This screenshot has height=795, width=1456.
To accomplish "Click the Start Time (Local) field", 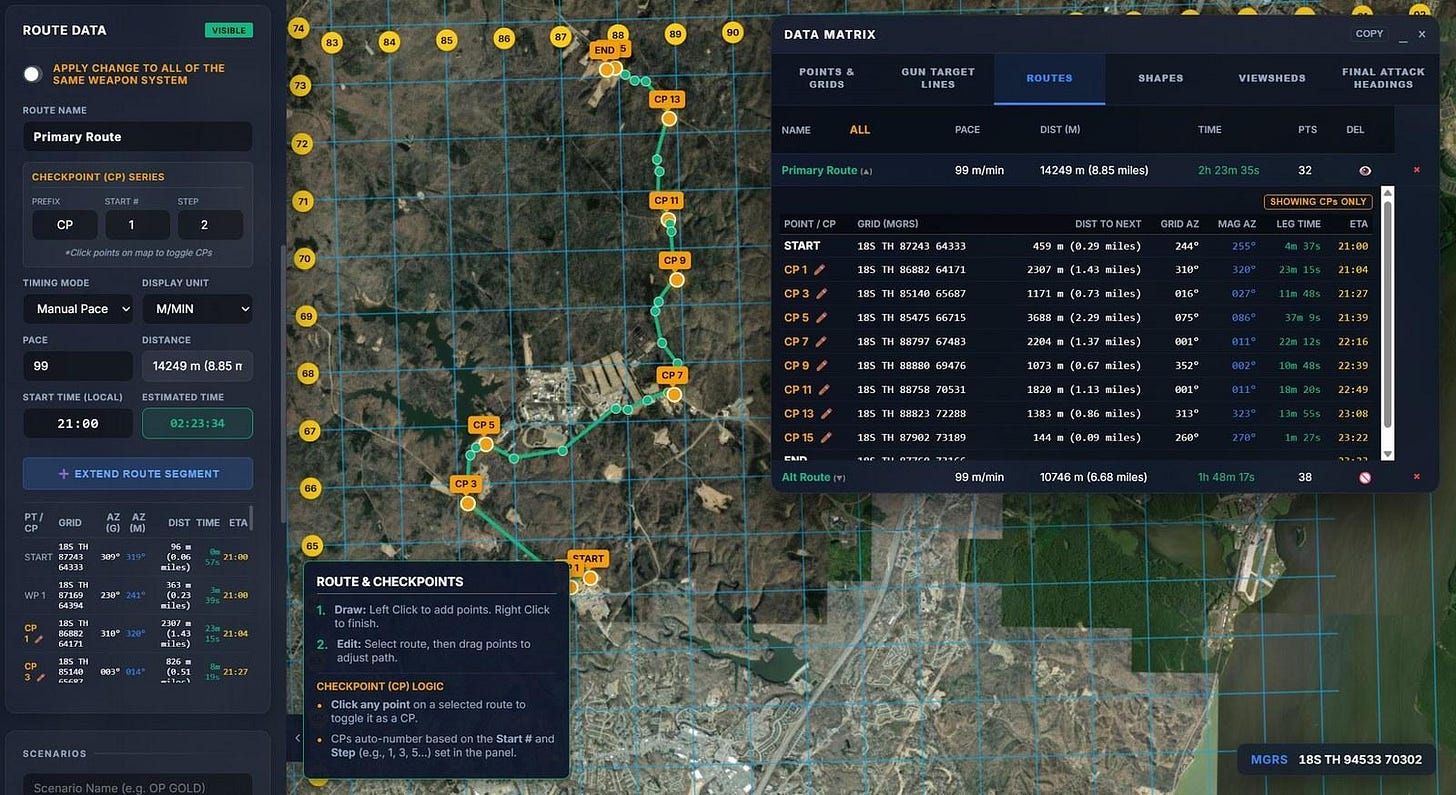I will 78,423.
